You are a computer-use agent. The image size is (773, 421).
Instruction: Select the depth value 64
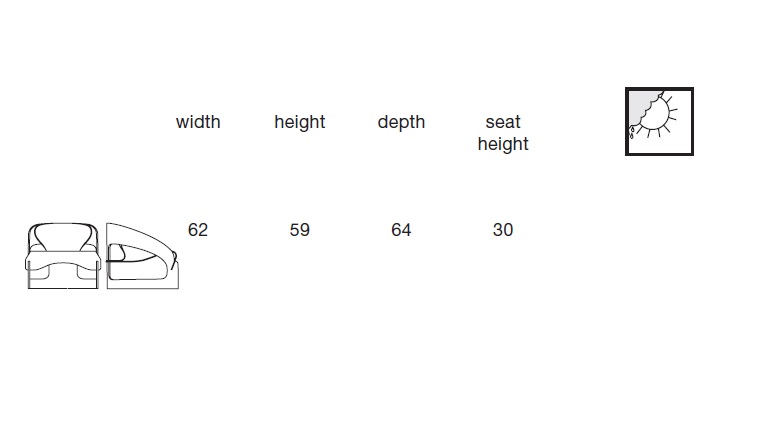pos(401,230)
